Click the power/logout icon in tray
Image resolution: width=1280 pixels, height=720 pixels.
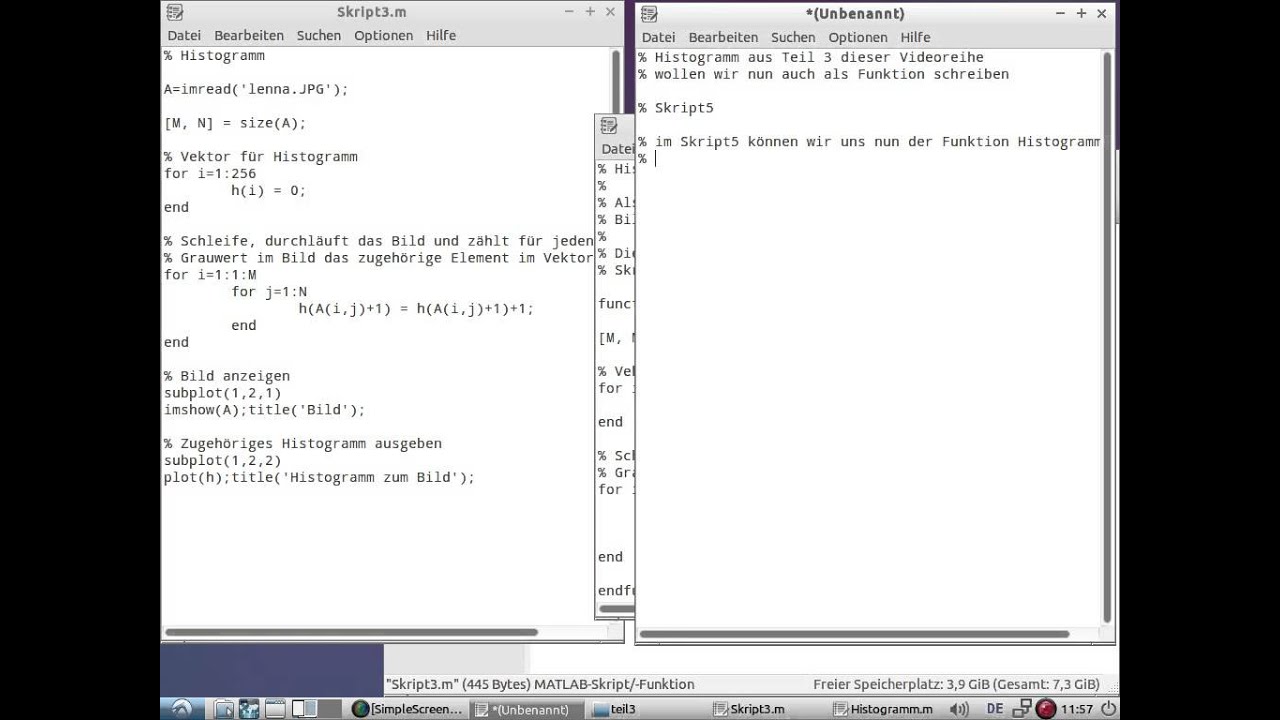pyautogui.click(x=1108, y=709)
